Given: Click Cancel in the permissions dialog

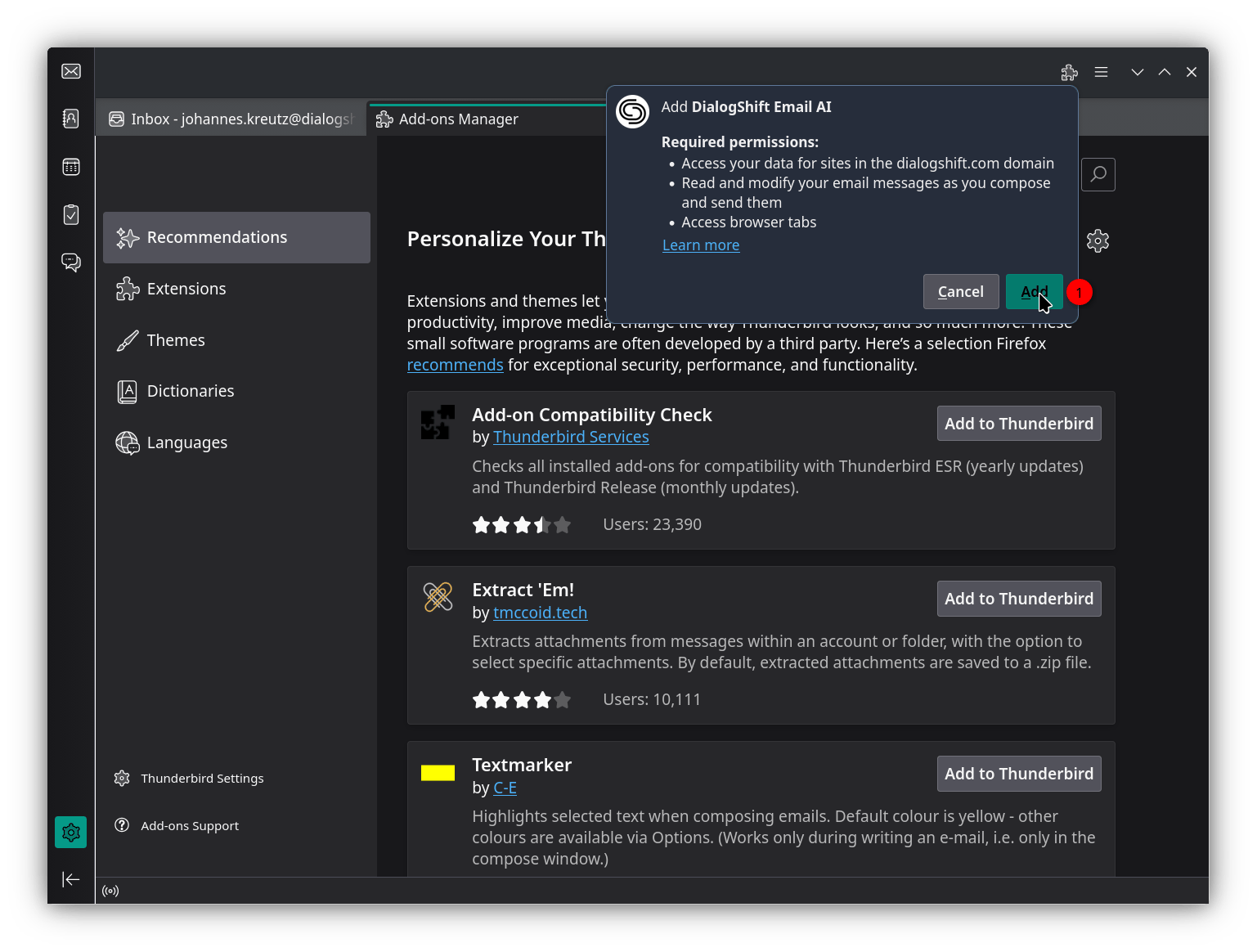Looking at the screenshot, I should point(961,292).
